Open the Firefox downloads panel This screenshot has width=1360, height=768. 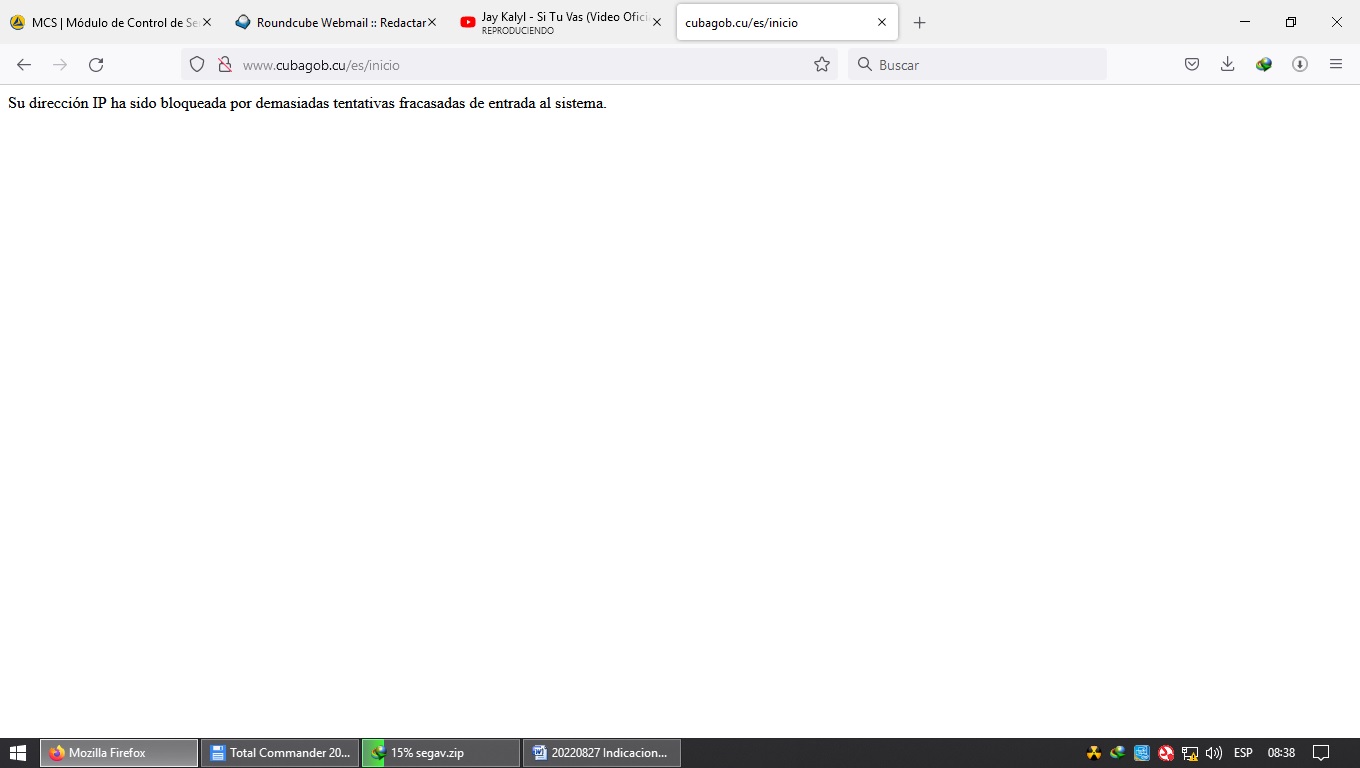[1228, 65]
